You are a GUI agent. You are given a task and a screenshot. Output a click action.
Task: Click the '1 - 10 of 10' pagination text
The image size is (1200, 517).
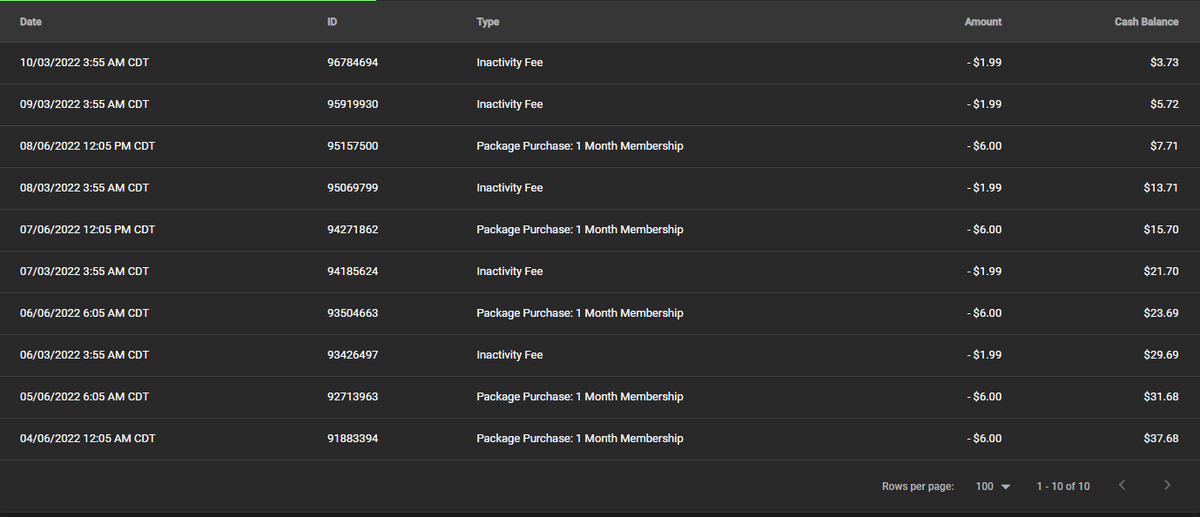1063,486
